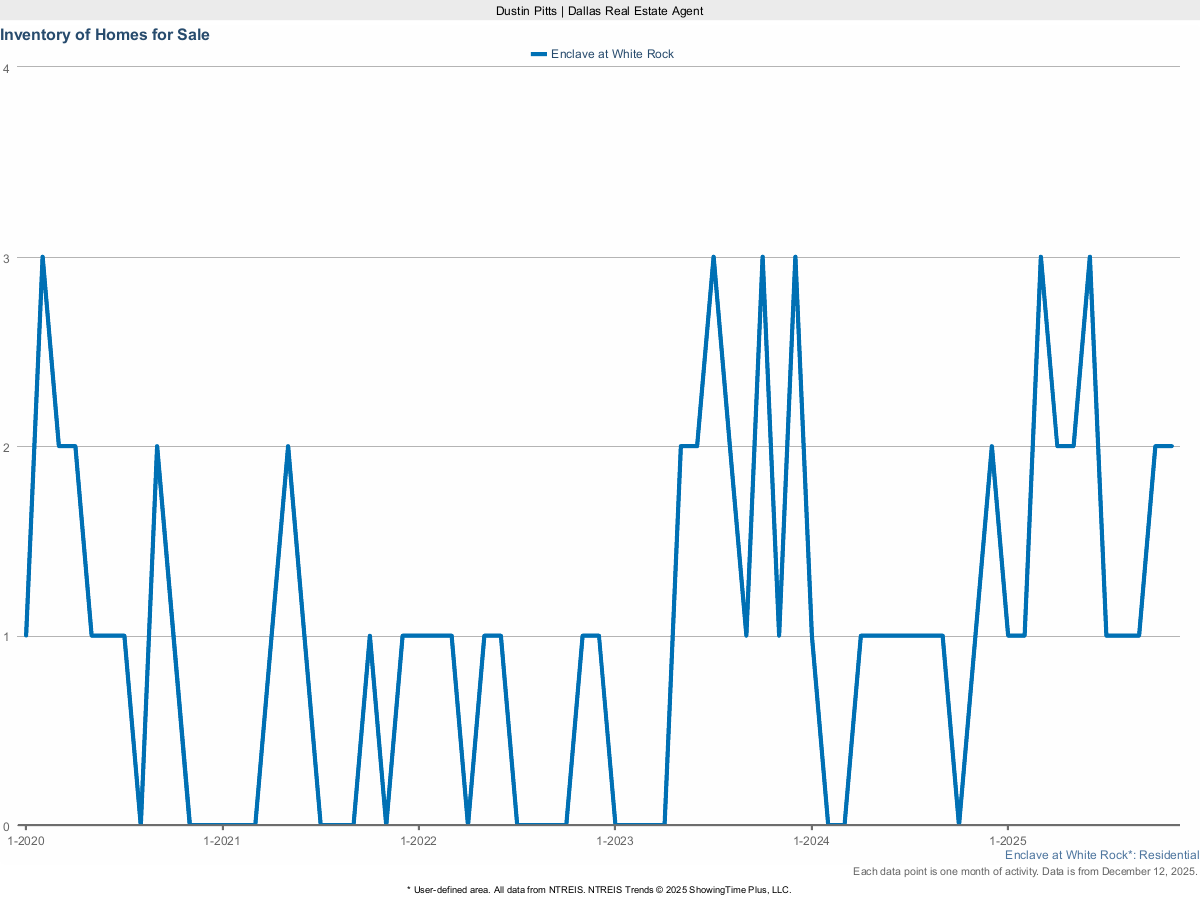This screenshot has height=900, width=1200.
Task: Click the Enclave at White Rock*: Residential footer text
Action: (1101, 855)
